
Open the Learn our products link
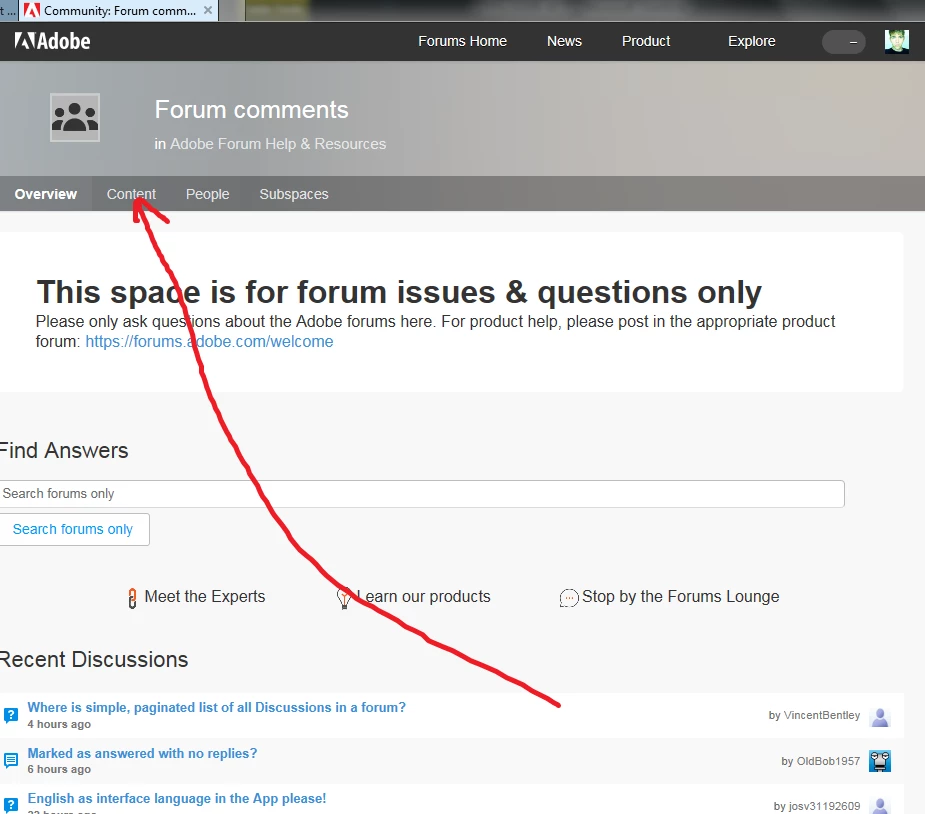pyautogui.click(x=424, y=597)
